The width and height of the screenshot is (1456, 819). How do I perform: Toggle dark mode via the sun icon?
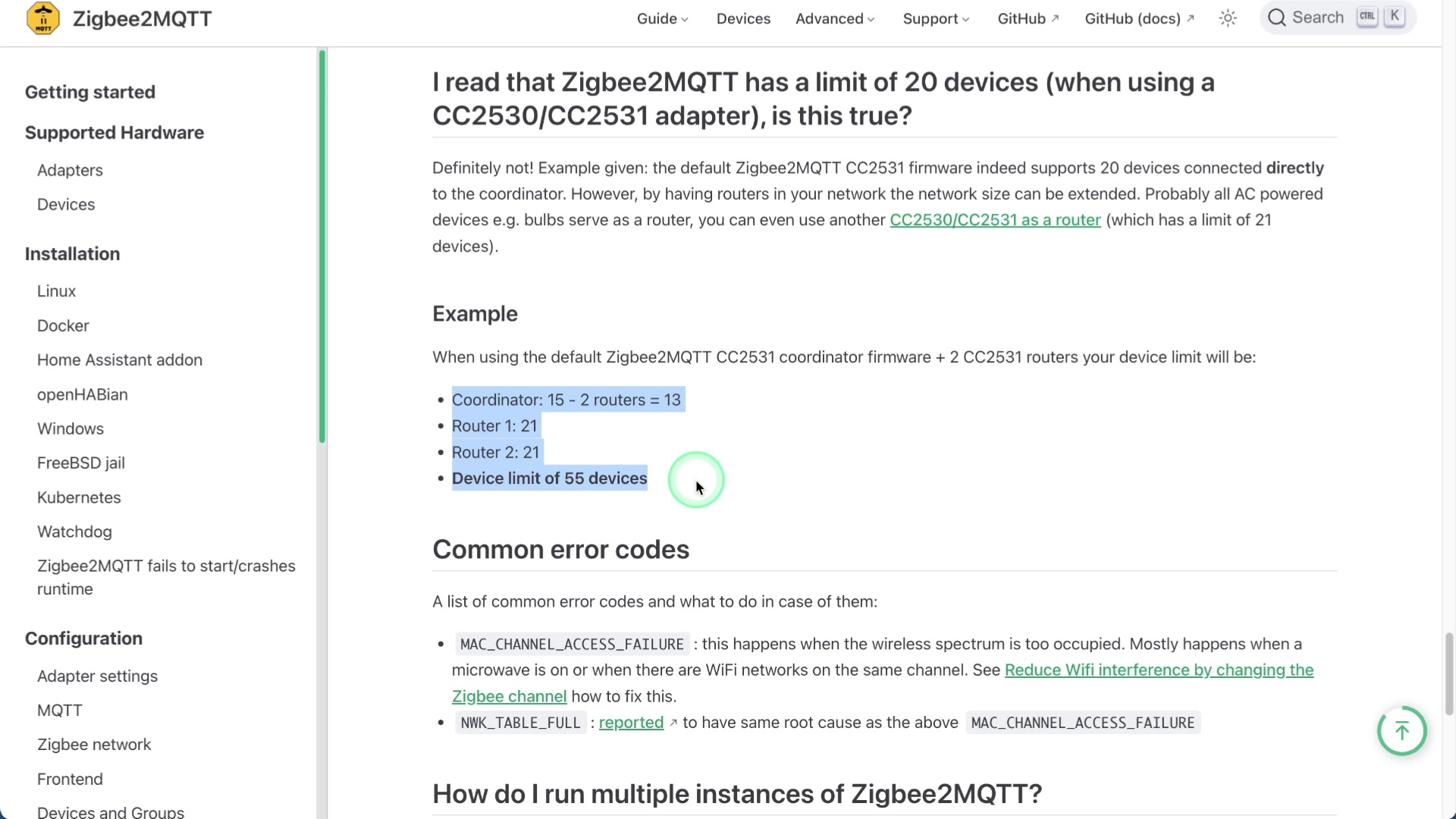tap(1227, 17)
